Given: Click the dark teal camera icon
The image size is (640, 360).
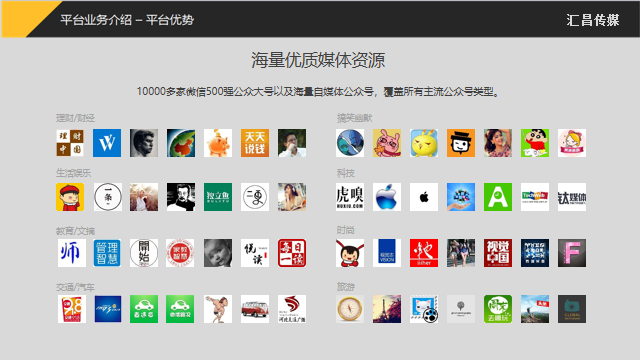Looking at the screenshot, I should point(572,309).
